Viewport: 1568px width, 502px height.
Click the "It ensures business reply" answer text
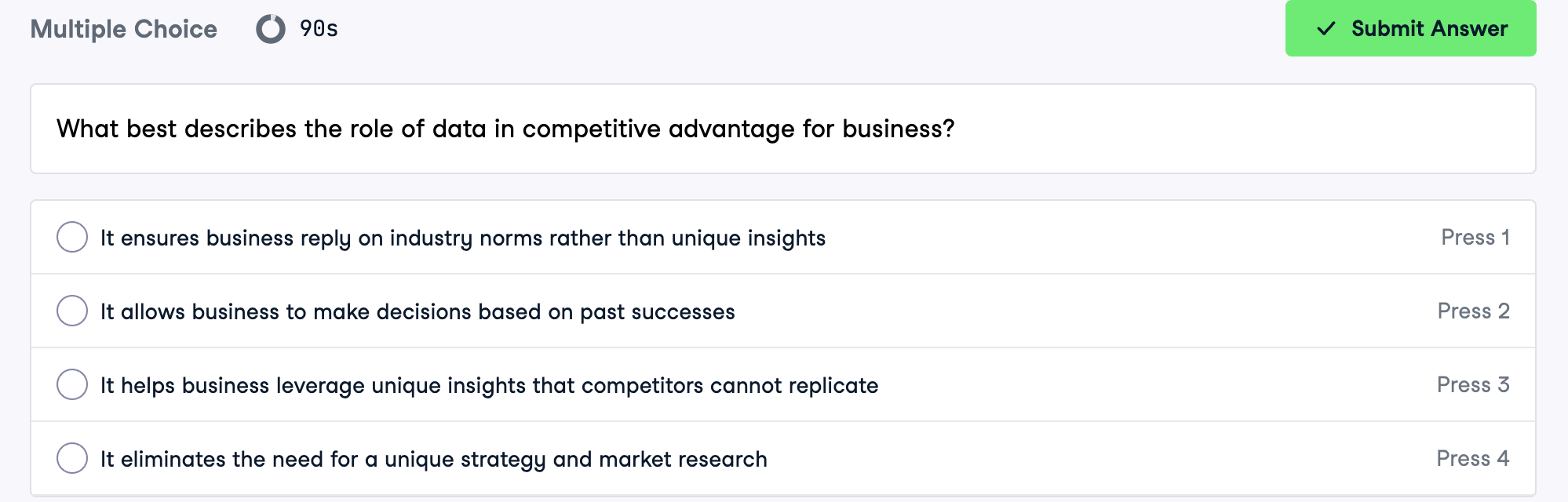(462, 238)
